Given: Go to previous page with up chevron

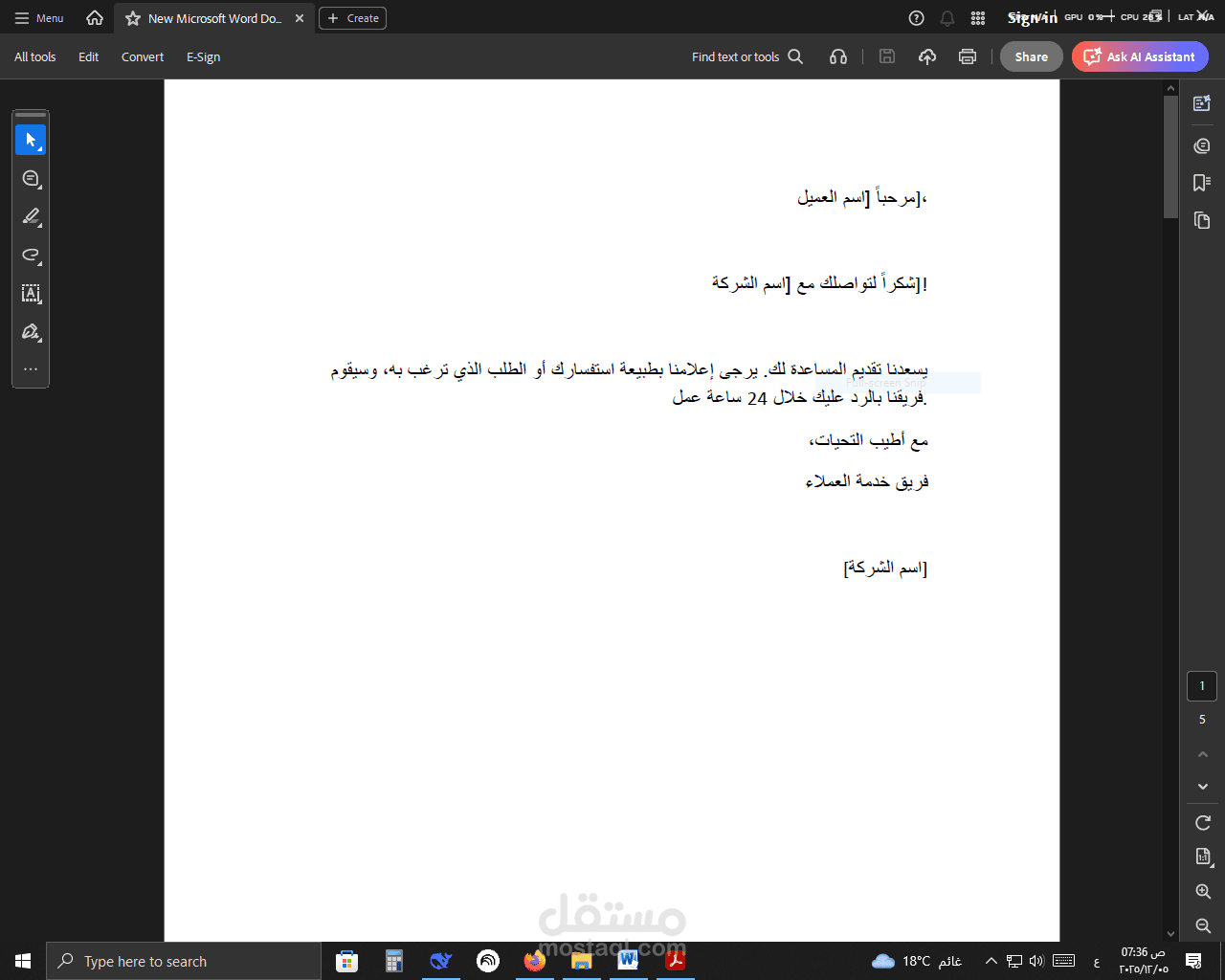Looking at the screenshot, I should [x=1203, y=754].
